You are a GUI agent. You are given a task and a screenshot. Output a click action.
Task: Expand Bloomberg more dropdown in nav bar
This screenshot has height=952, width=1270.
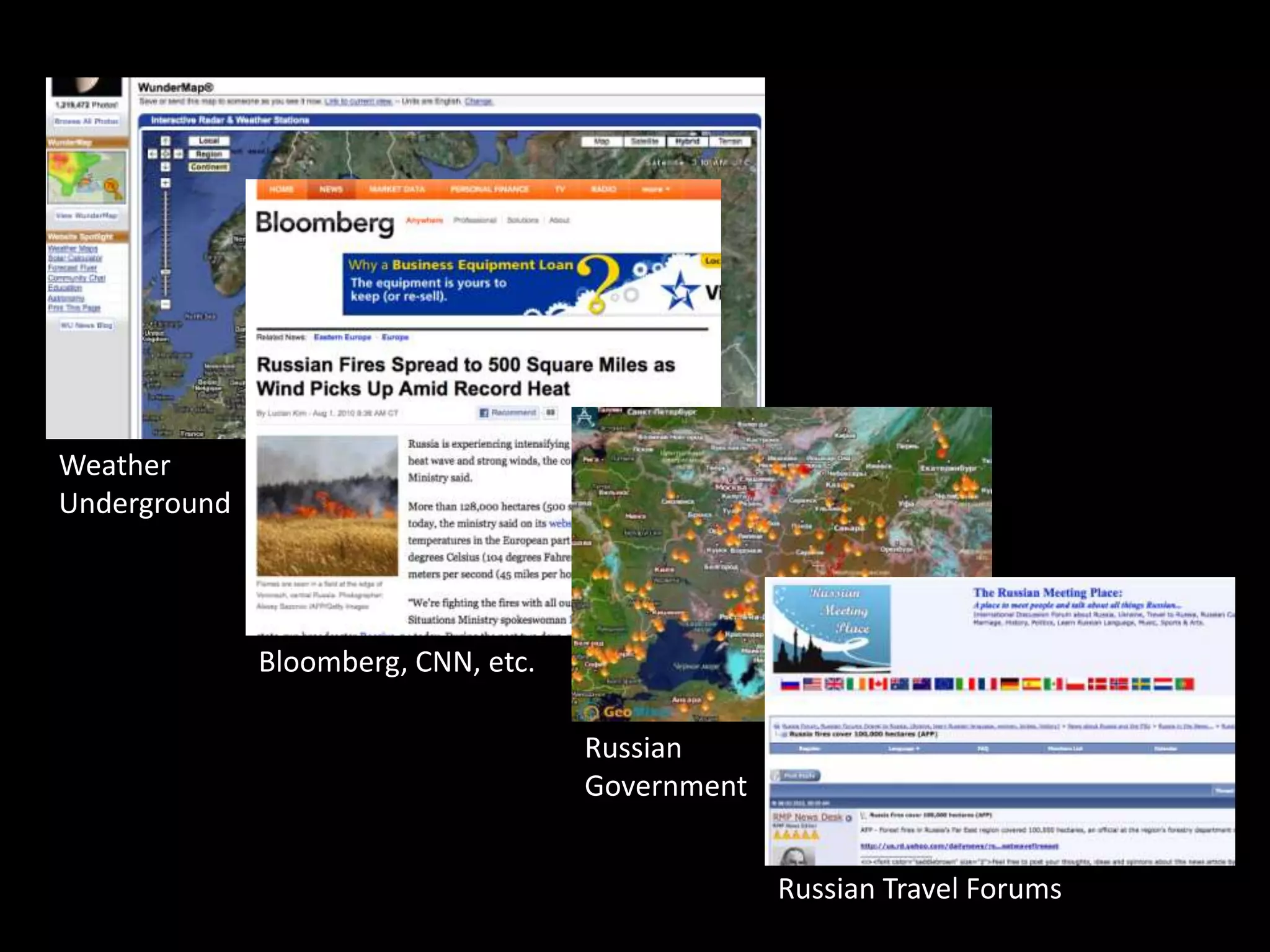(x=656, y=189)
